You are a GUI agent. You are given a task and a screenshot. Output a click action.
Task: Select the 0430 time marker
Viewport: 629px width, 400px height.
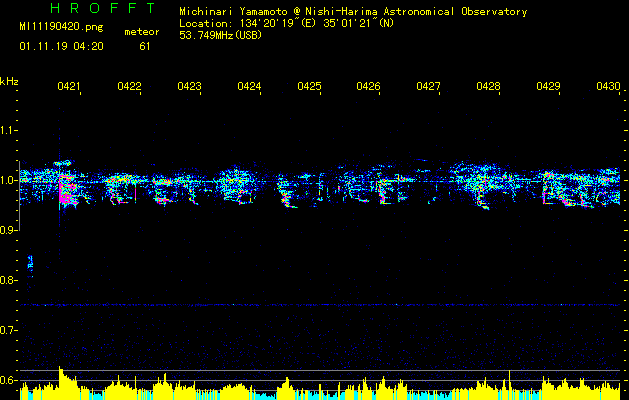608,87
